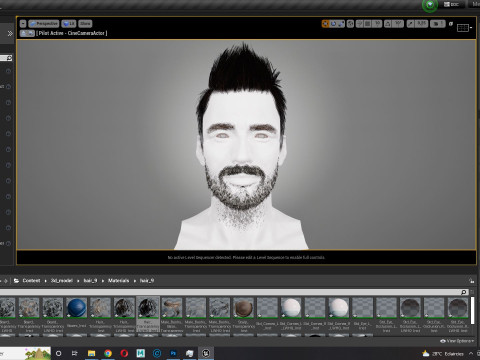
Task: Expand the collapsed left panel chevrons
Action: [x=10, y=33]
